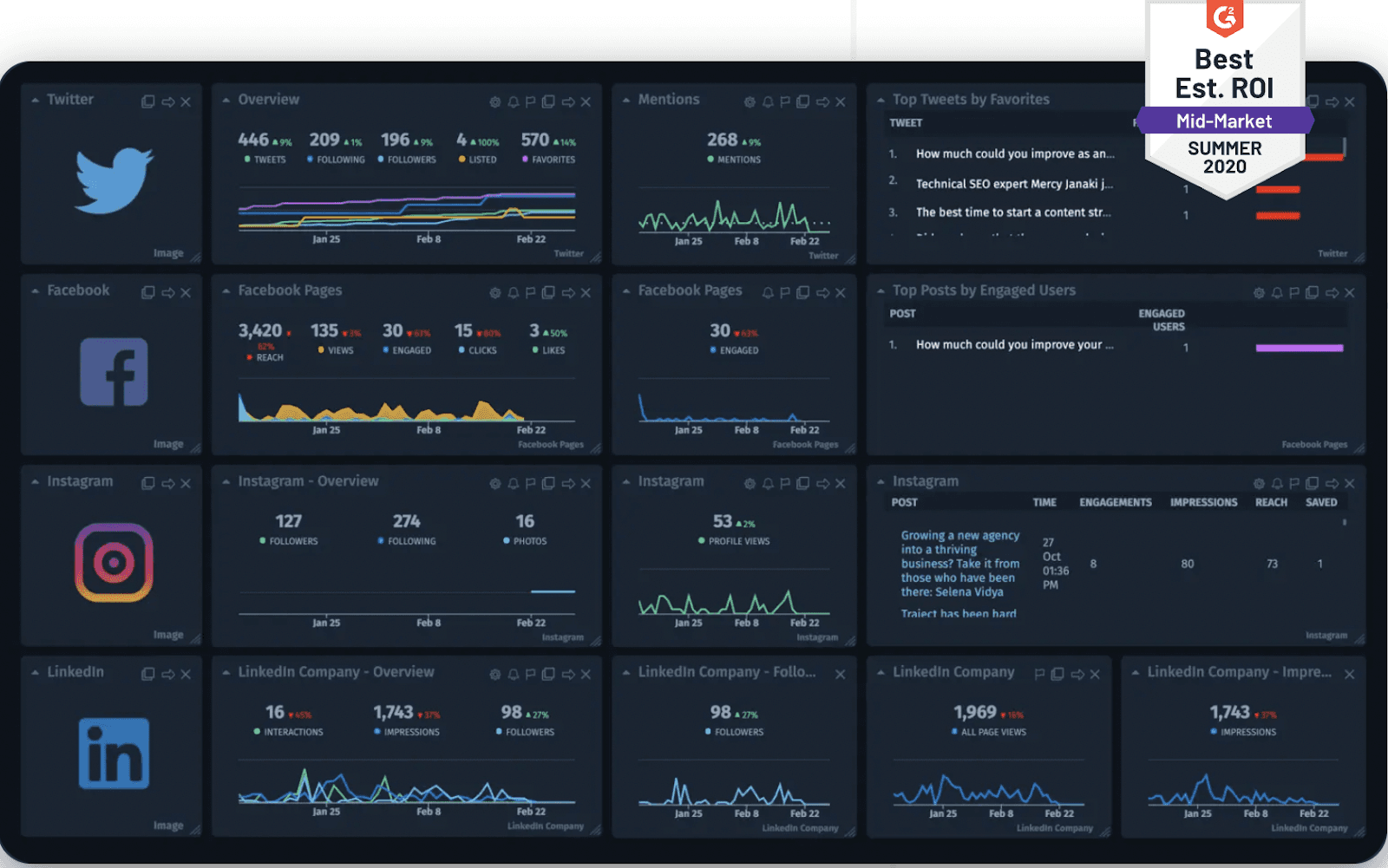Toggle the CLICKS series in Facebook Pages legend
Viewport: 1388px width, 868px height.
478,350
